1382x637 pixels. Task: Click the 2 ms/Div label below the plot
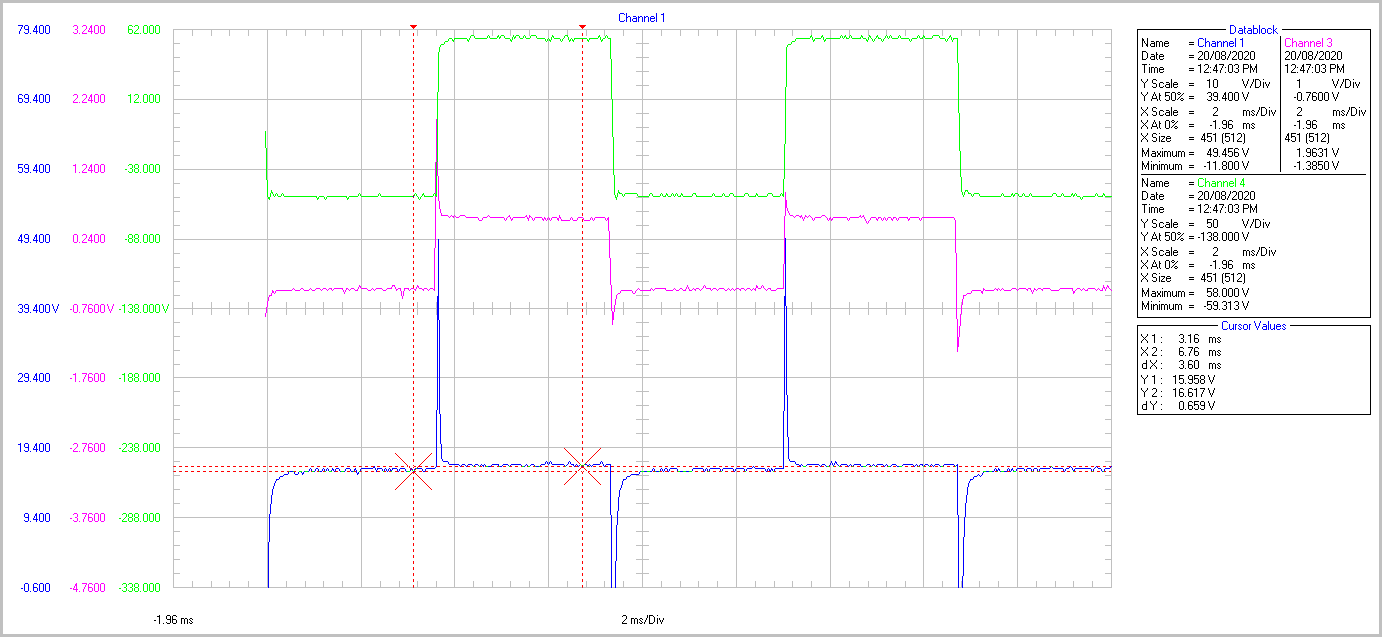pyautogui.click(x=642, y=620)
